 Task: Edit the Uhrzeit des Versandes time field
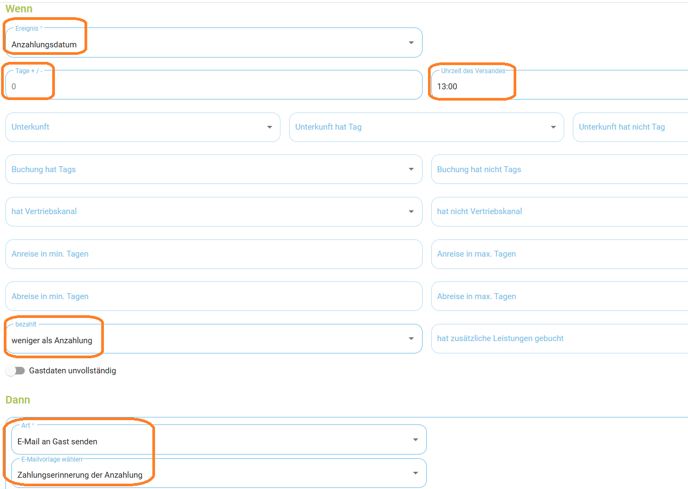(x=559, y=85)
